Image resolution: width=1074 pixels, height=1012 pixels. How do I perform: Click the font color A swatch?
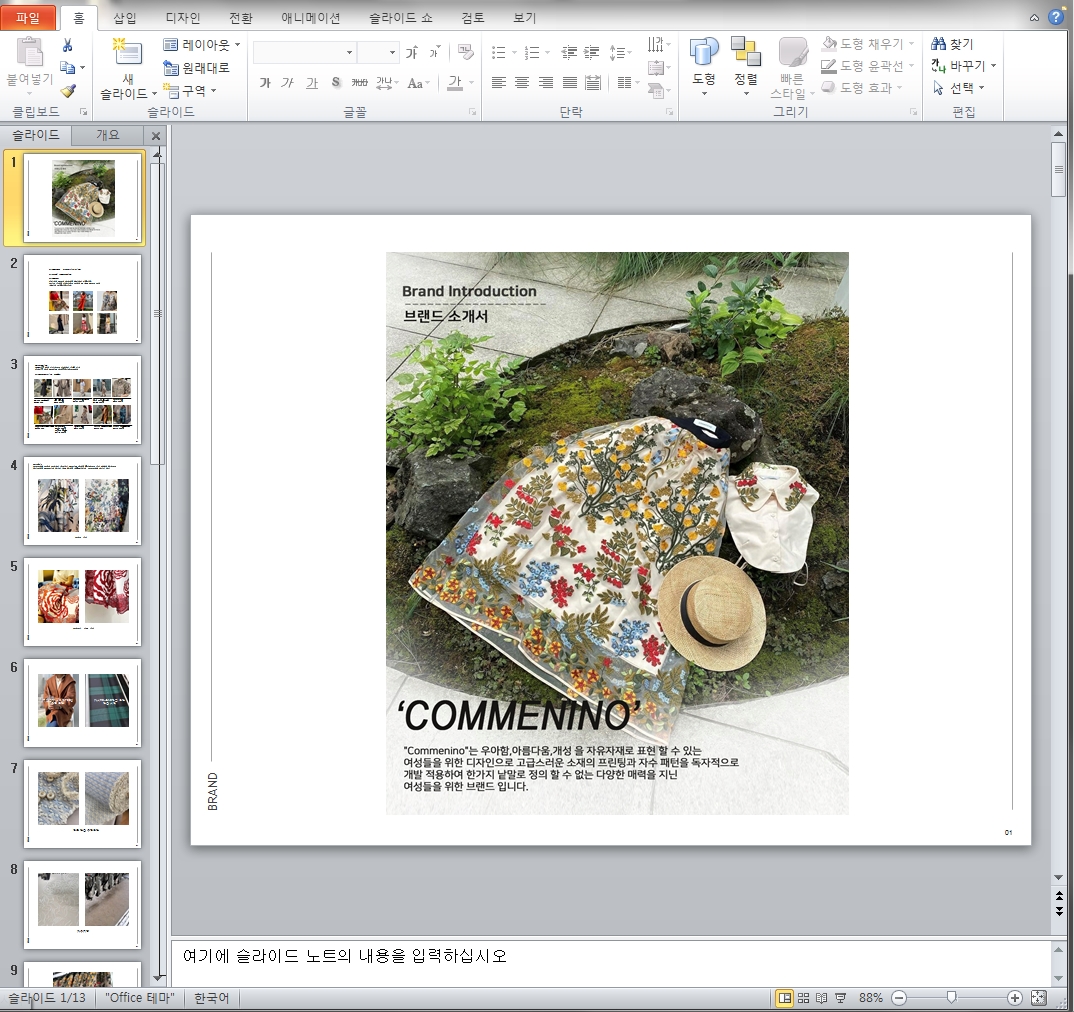coord(455,83)
